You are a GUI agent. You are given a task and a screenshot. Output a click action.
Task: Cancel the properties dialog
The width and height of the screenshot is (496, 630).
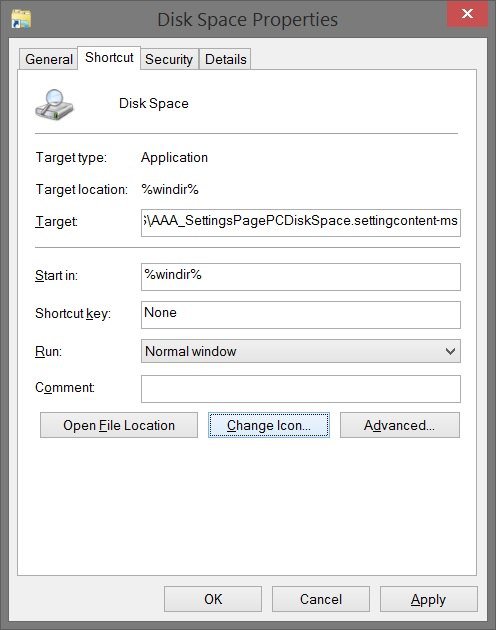pyautogui.click(x=321, y=599)
